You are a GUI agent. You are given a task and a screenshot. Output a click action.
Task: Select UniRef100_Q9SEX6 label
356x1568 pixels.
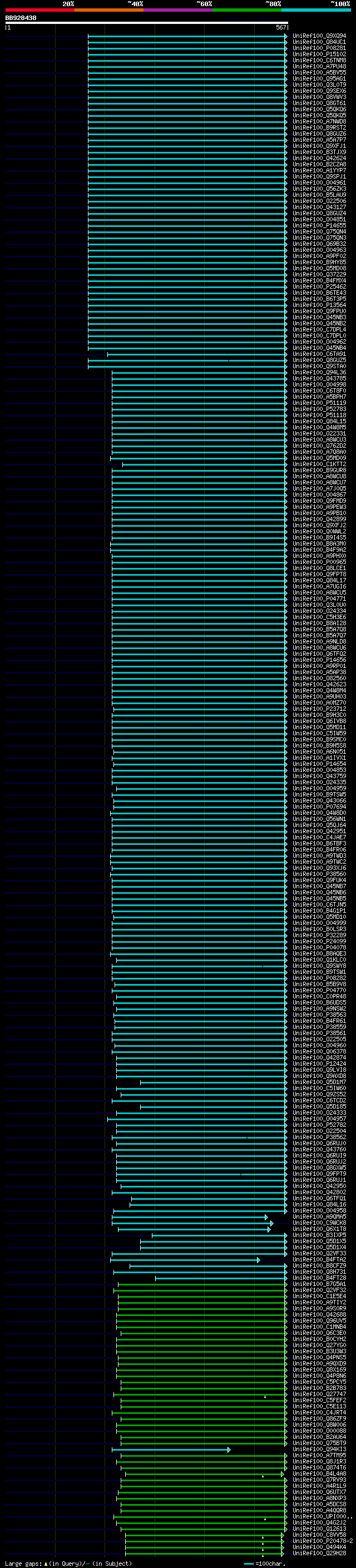319,91
